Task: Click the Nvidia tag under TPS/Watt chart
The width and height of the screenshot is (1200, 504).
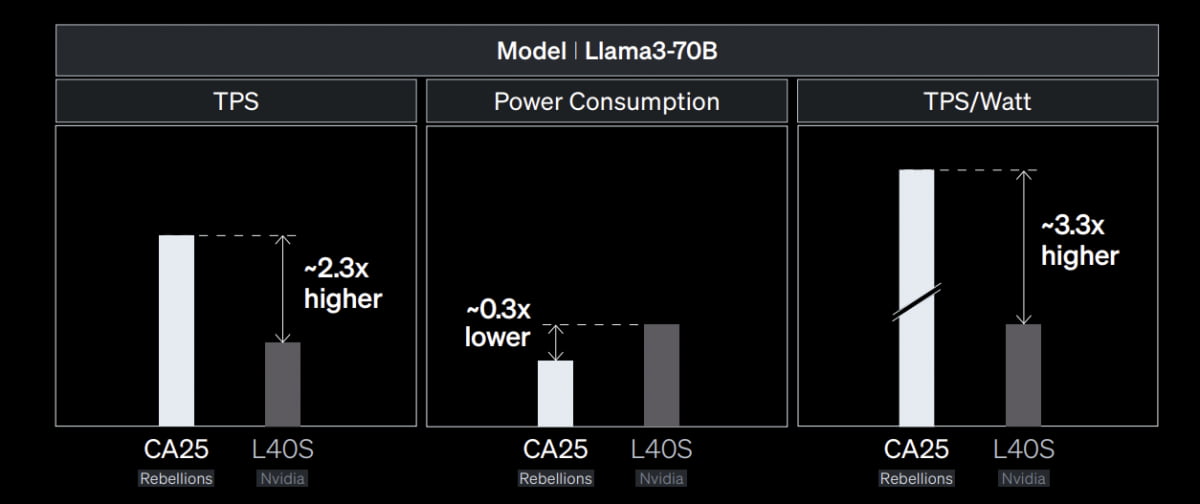Action: (1023, 478)
